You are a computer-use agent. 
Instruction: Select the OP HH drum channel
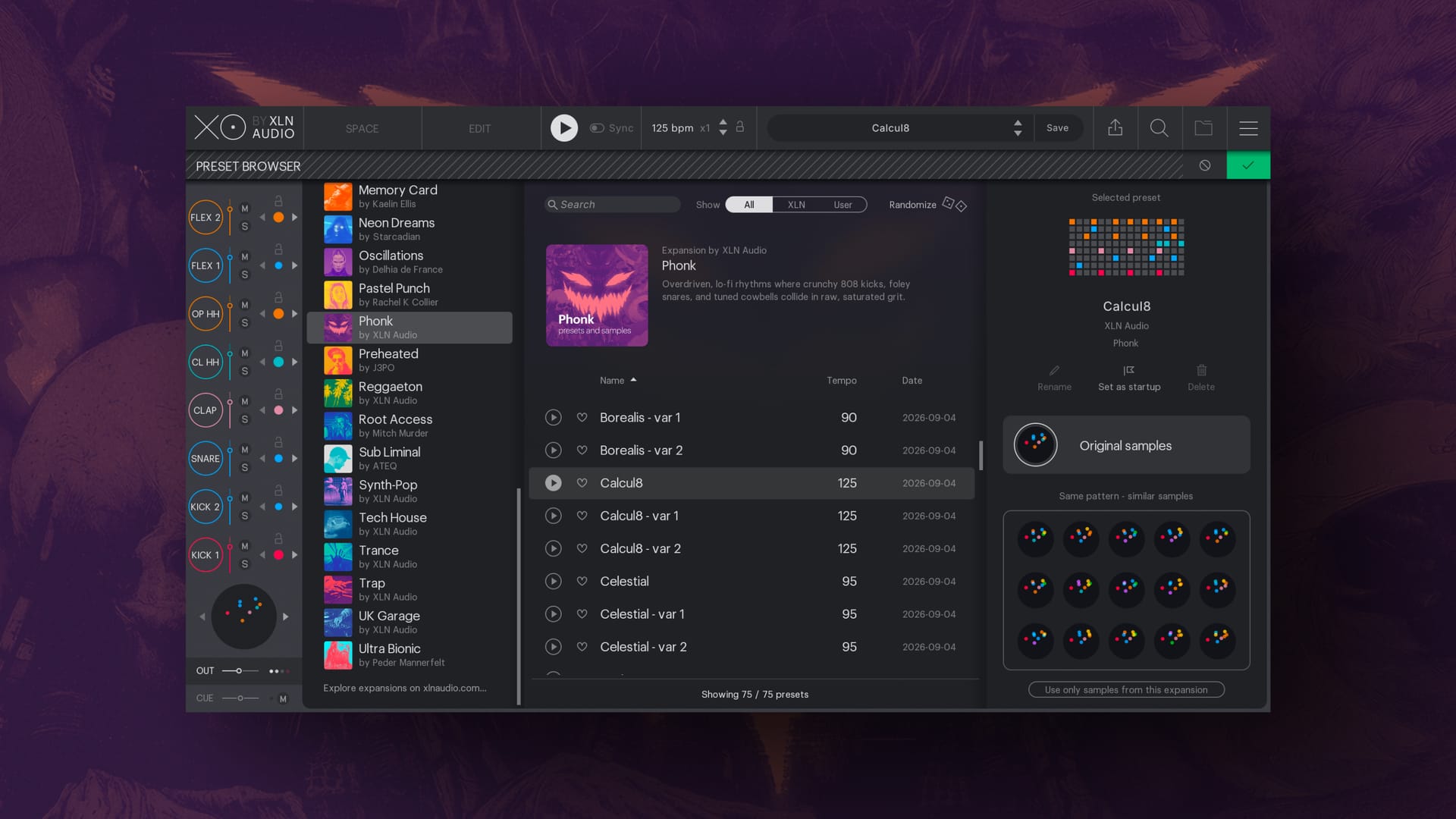coord(206,314)
